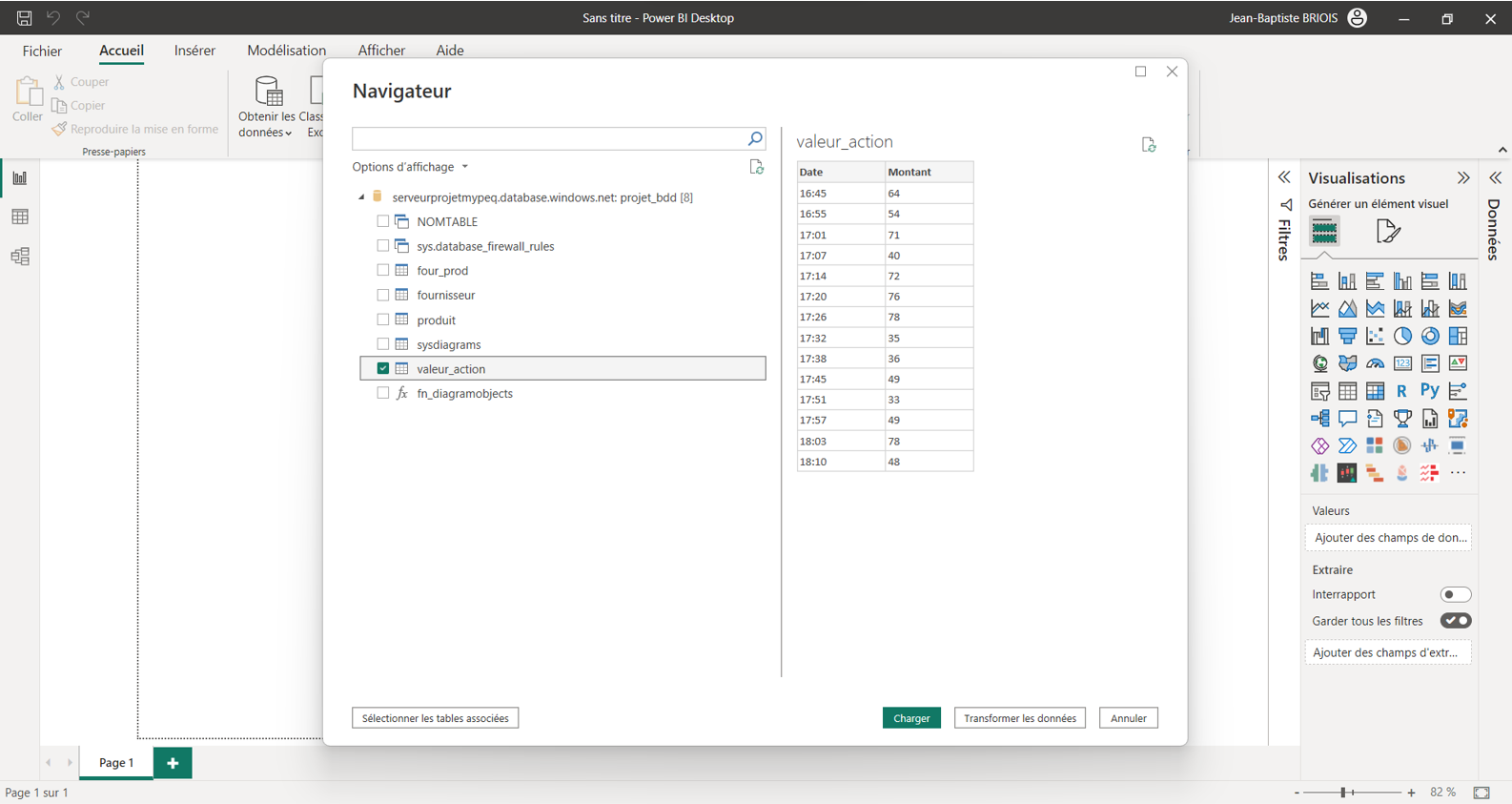Switch to the Insérer ribbon tab

(194, 51)
